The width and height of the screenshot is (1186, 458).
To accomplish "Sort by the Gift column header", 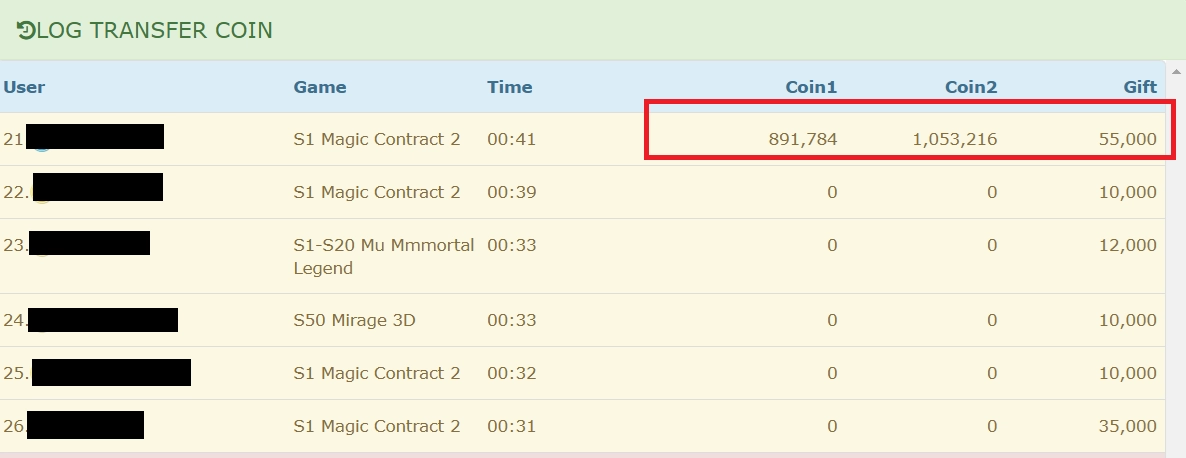I will [1140, 87].
